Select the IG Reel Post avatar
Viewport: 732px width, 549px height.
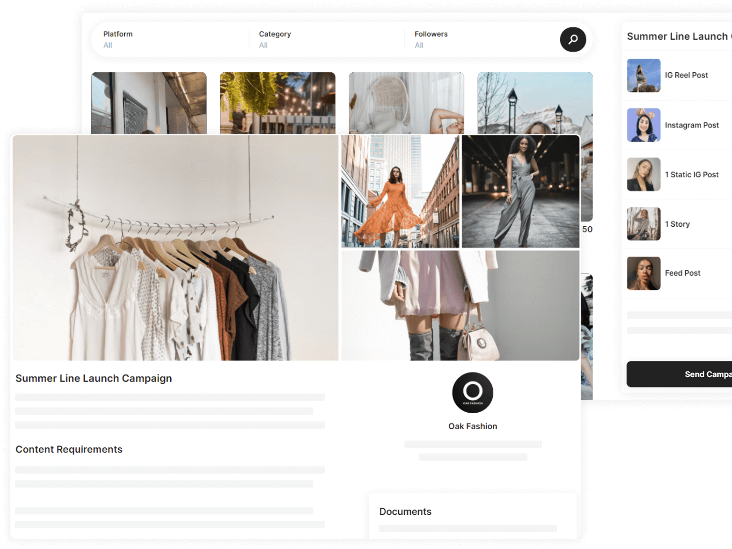tap(643, 76)
